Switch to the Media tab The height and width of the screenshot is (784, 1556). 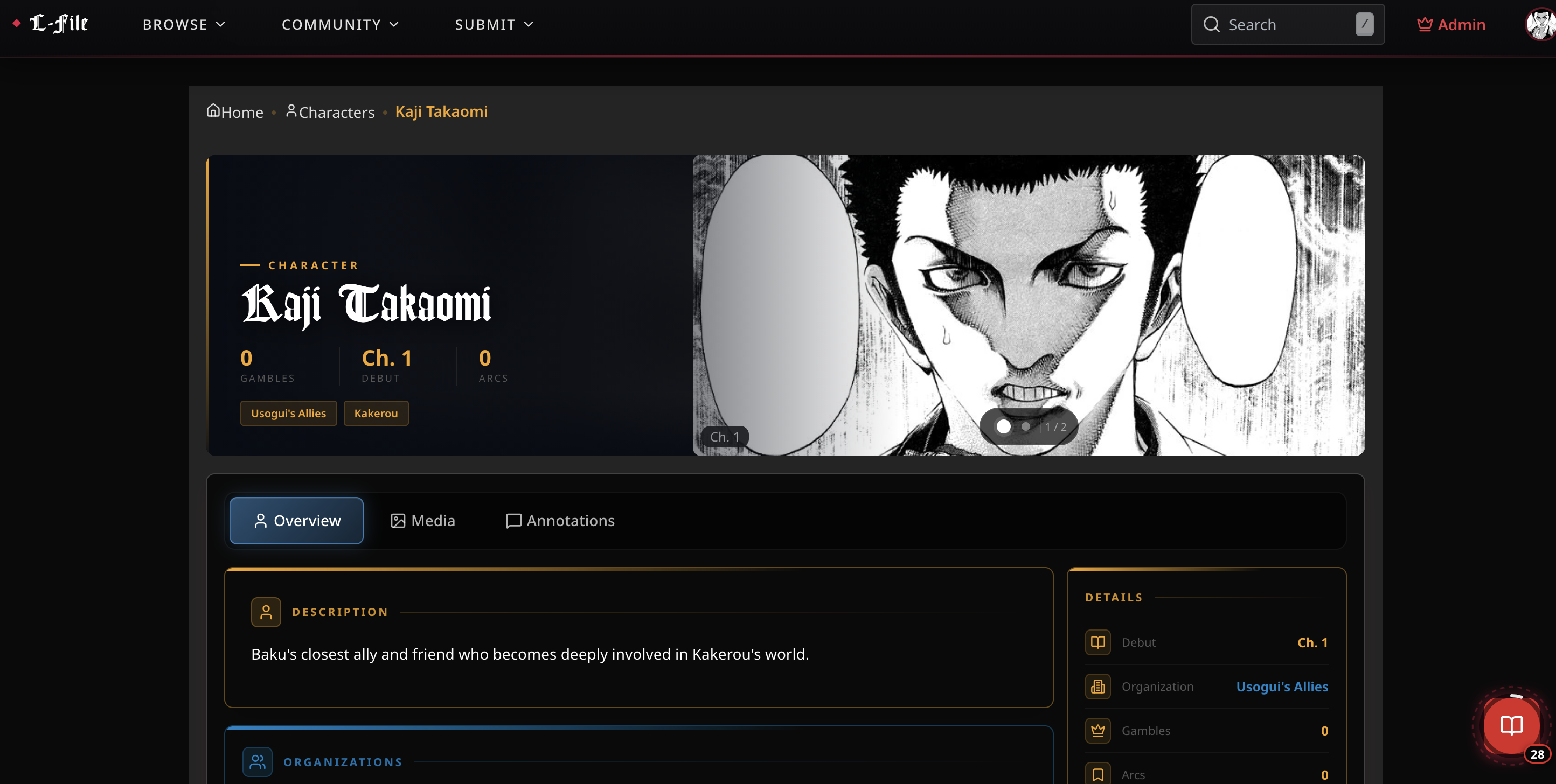(423, 521)
